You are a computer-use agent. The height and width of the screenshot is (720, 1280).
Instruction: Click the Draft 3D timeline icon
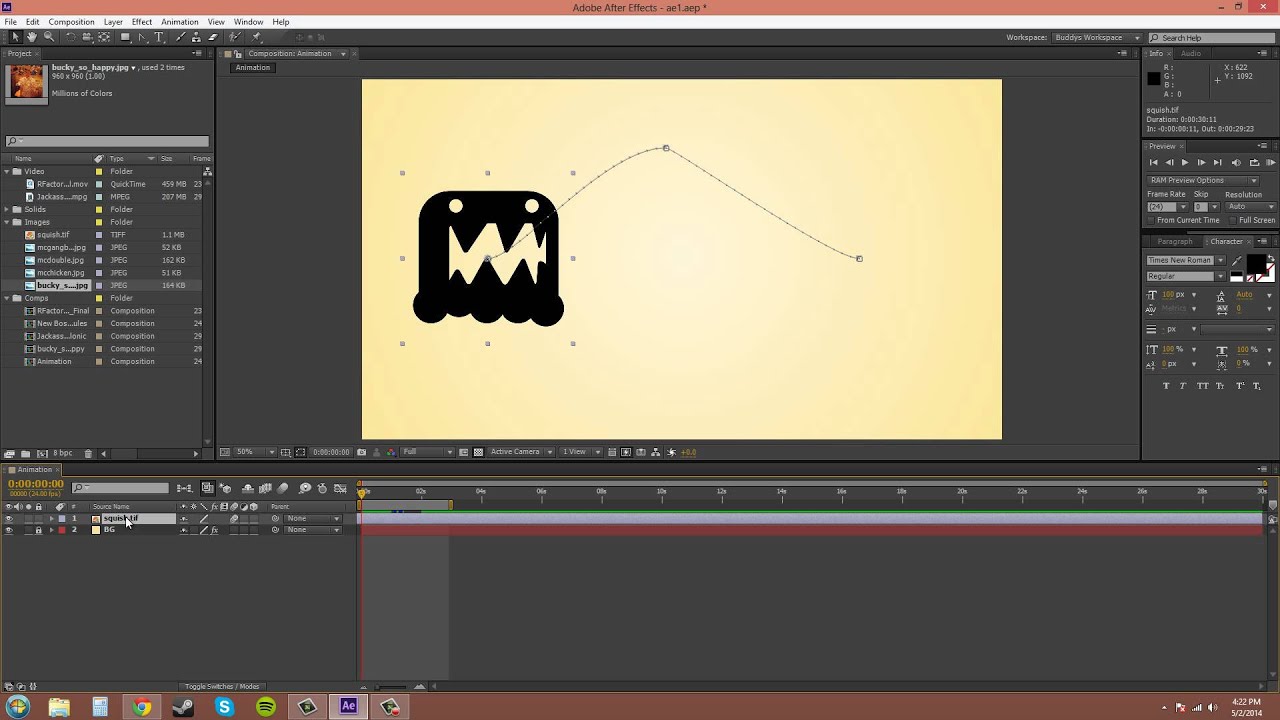tap(225, 488)
